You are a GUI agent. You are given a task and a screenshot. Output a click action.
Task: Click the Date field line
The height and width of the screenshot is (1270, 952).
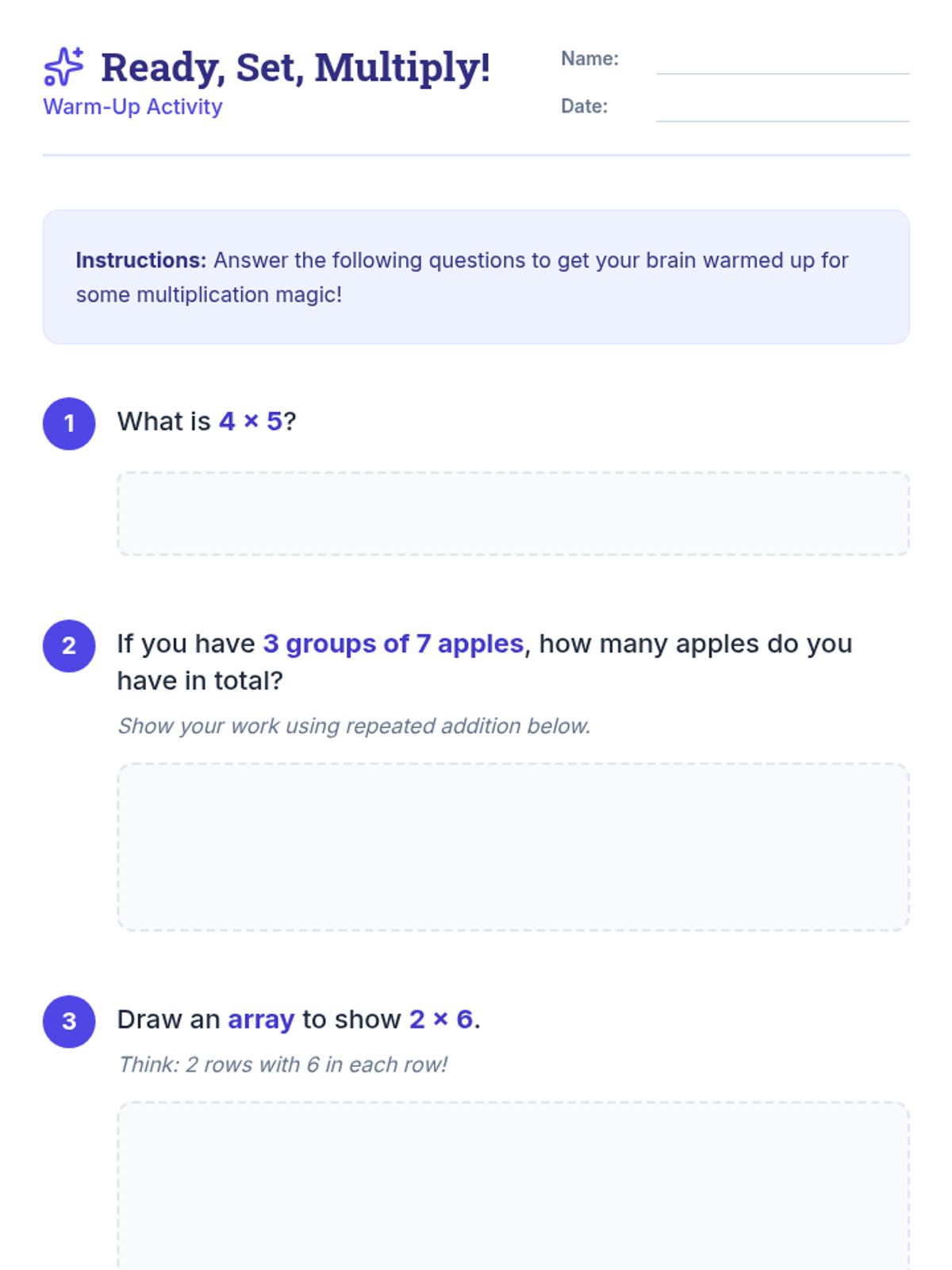click(782, 111)
